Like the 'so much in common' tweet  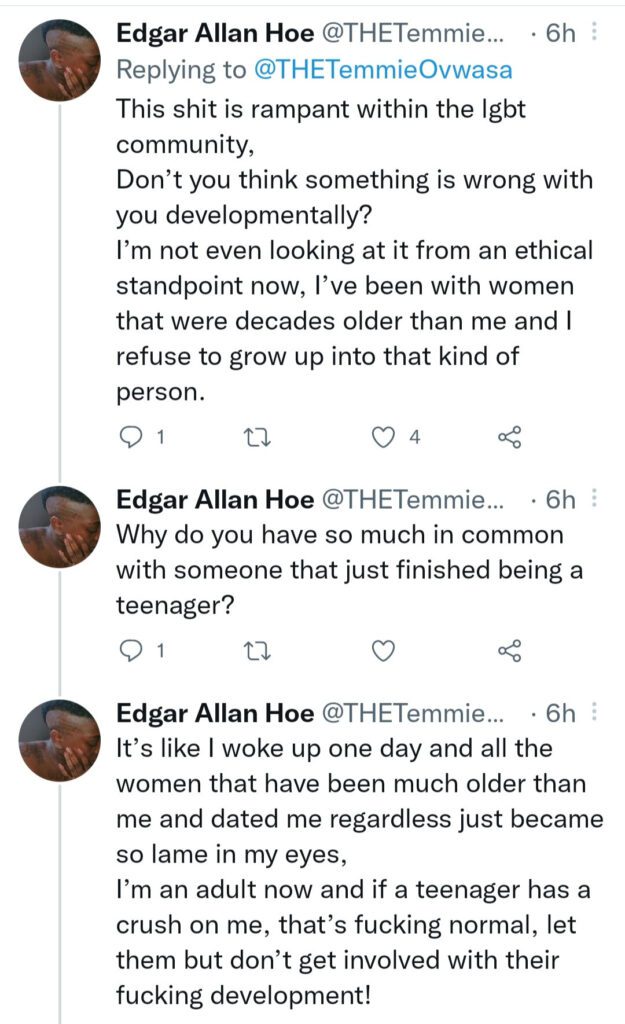click(382, 651)
